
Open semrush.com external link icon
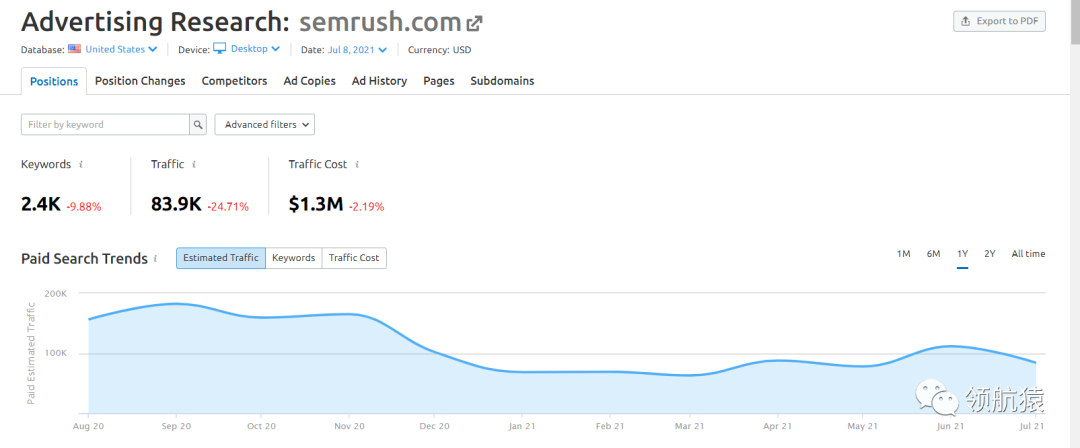tap(474, 23)
